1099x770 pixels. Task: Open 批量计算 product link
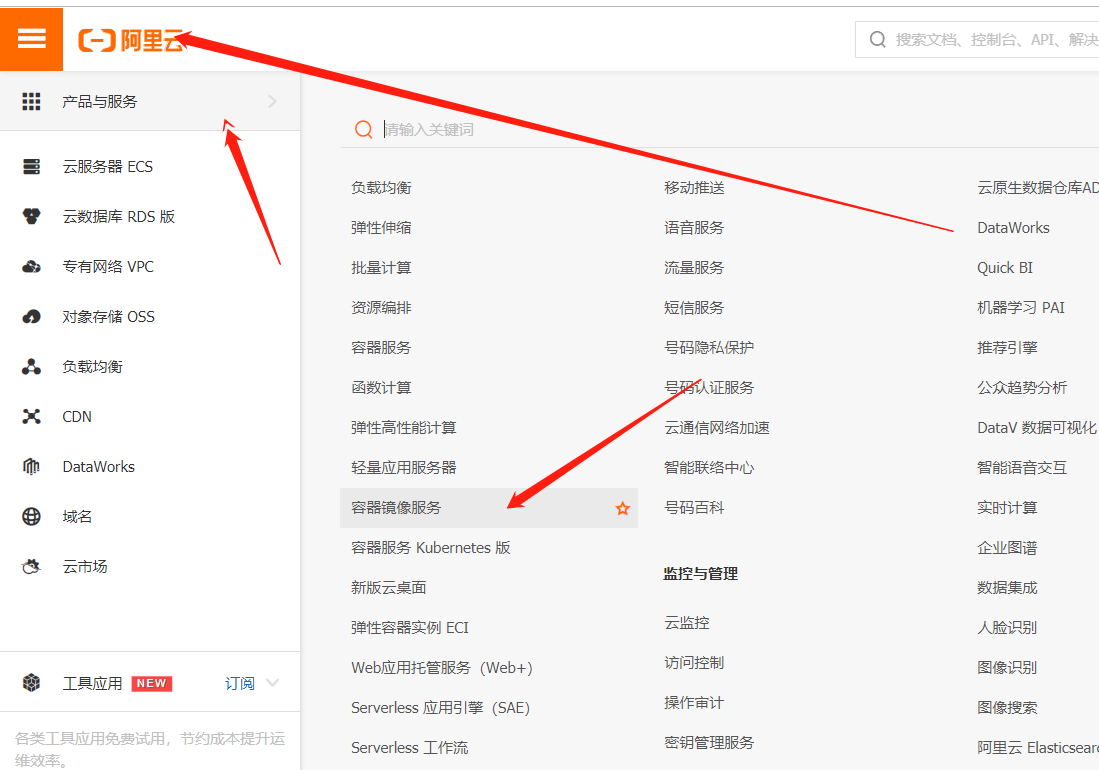coord(381,268)
